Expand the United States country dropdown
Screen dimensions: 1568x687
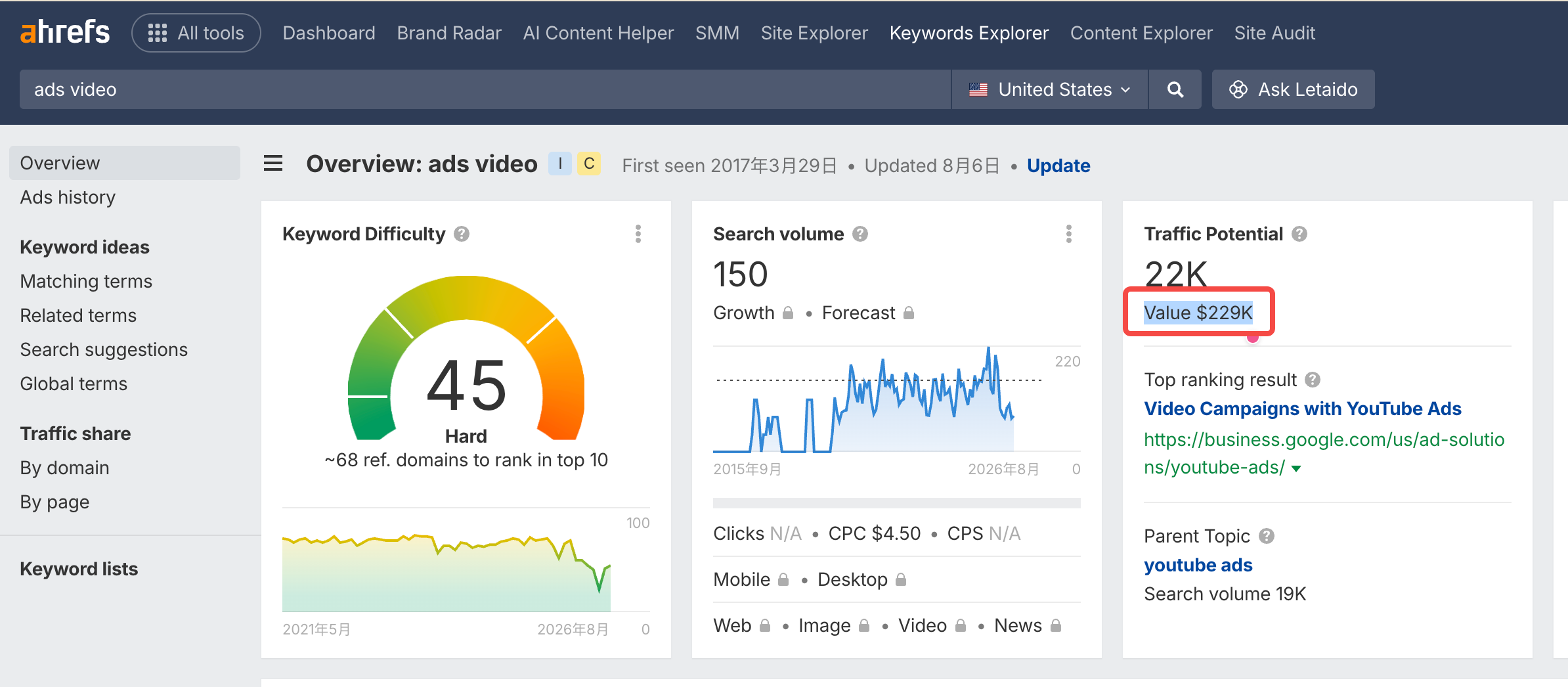pos(1050,89)
